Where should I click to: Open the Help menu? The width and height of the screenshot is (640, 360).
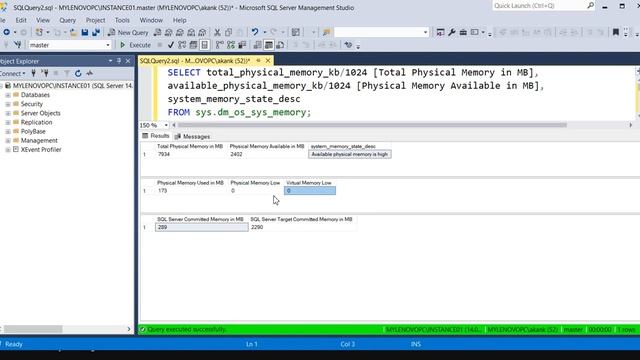tap(180, 20)
